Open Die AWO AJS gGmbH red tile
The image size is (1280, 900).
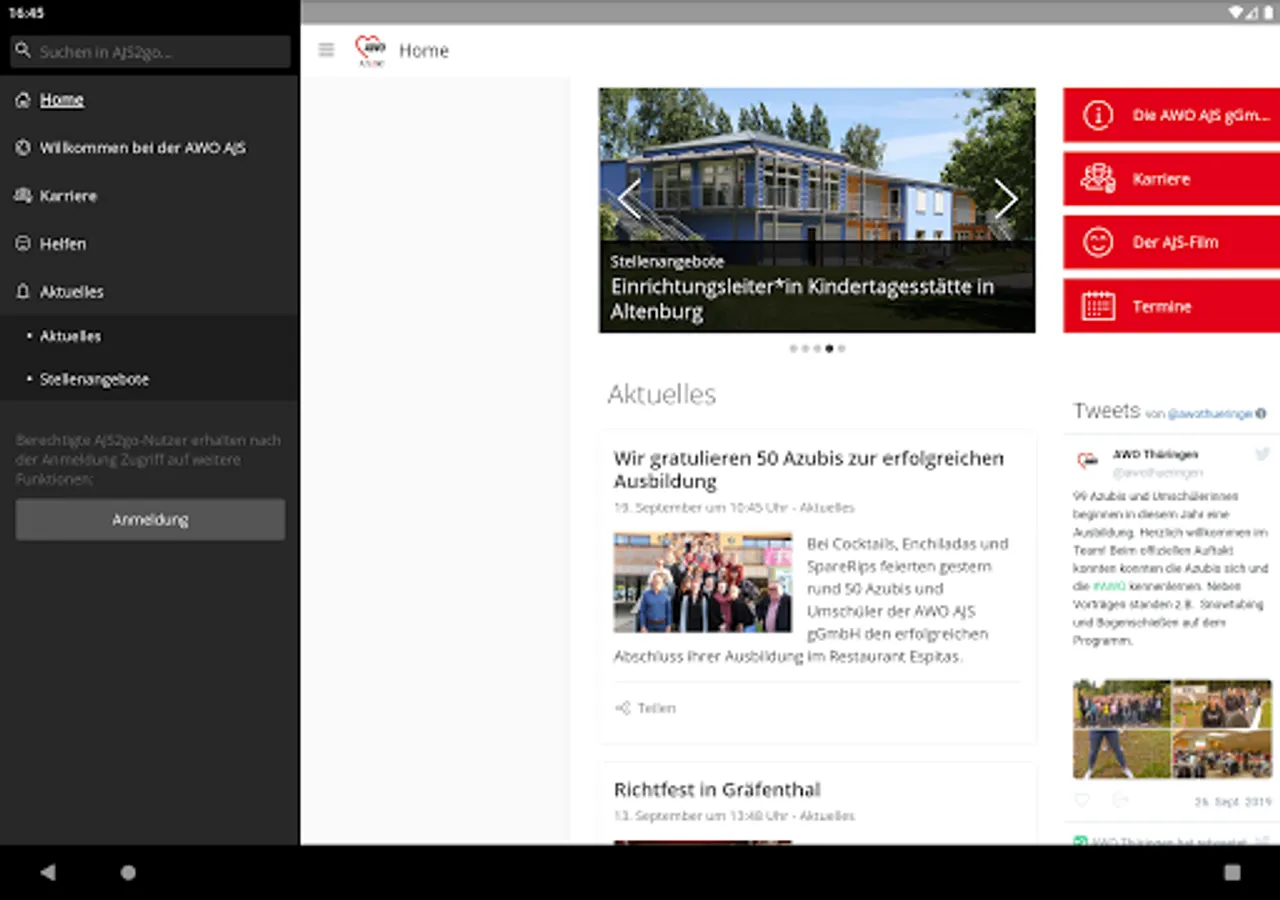1171,115
